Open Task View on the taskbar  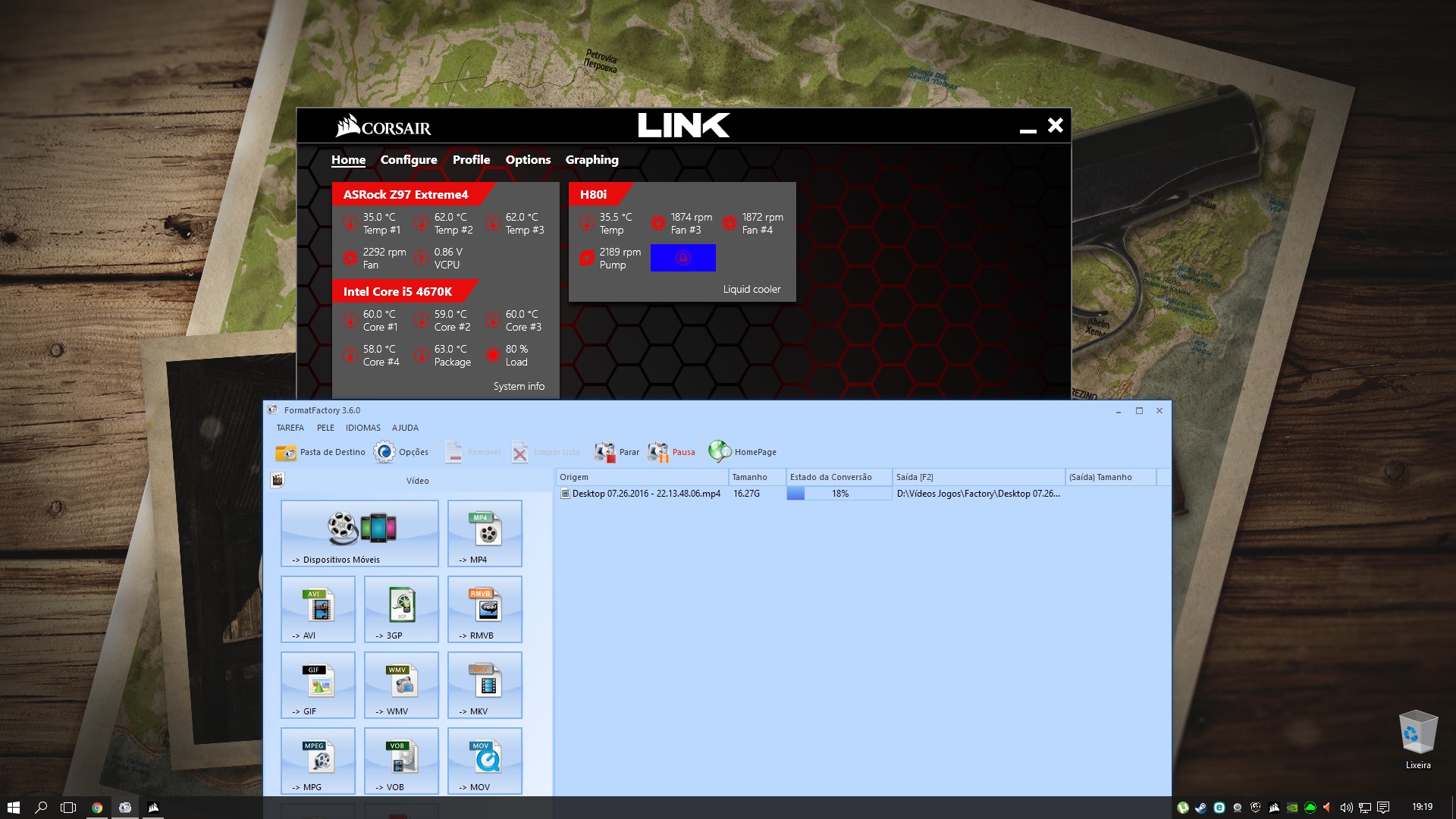68,808
